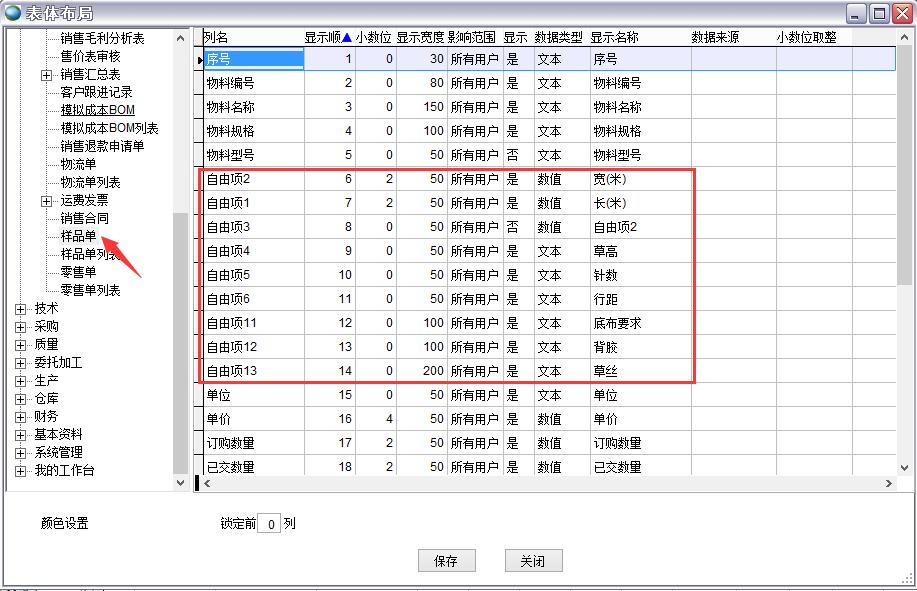The image size is (917, 591).
Task: Click the 锁定前 column count field
Action: [x=268, y=524]
